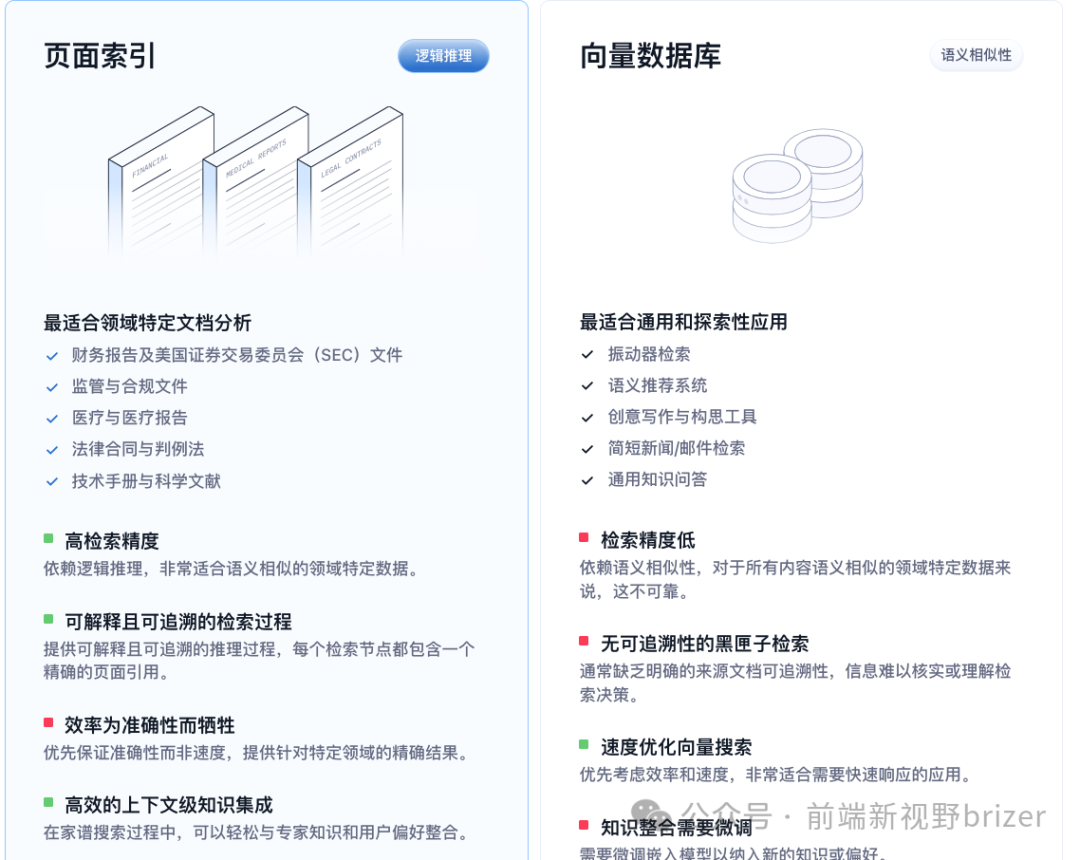The height and width of the screenshot is (860, 1080).
Task: Toggle the checkmark beside 振动器检索
Action: coord(587,353)
